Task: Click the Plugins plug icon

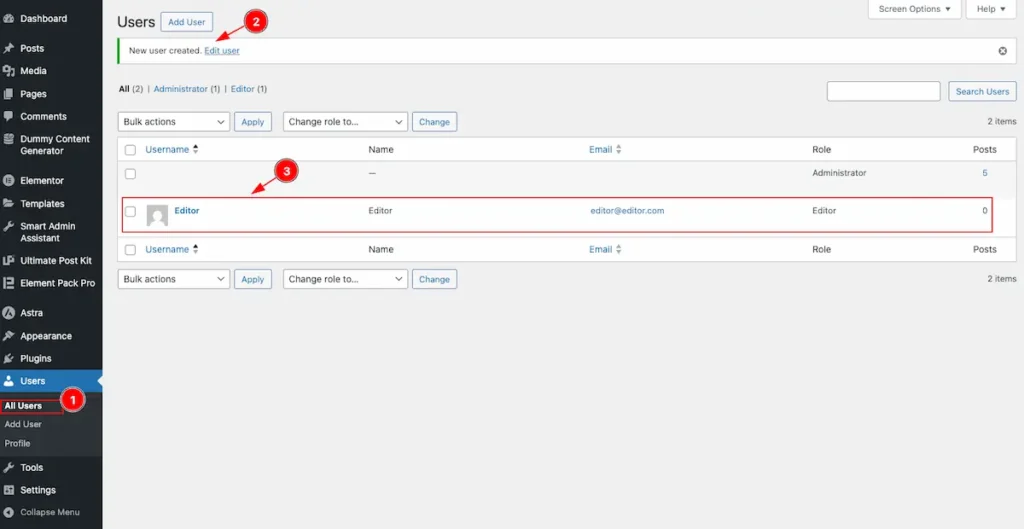Action: (8, 359)
